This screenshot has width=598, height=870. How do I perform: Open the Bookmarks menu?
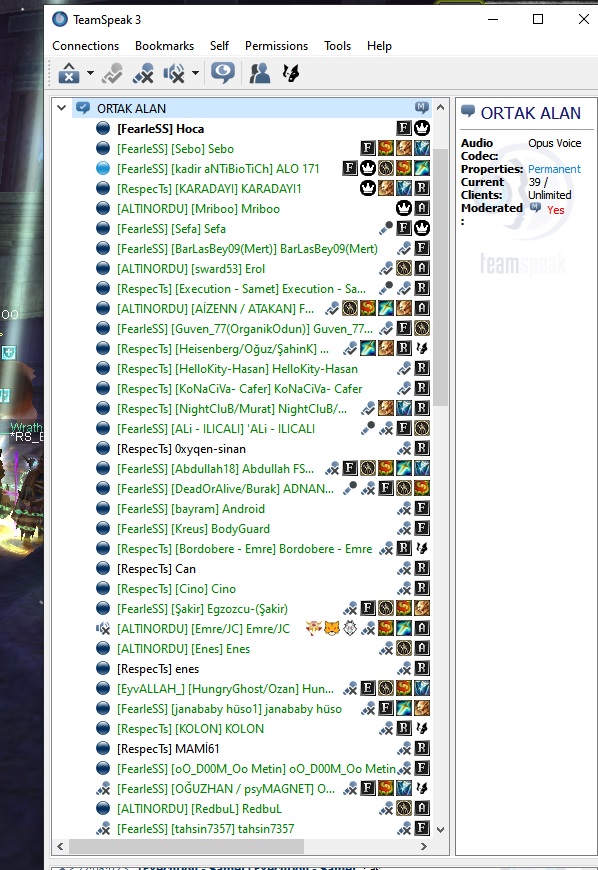(x=164, y=46)
